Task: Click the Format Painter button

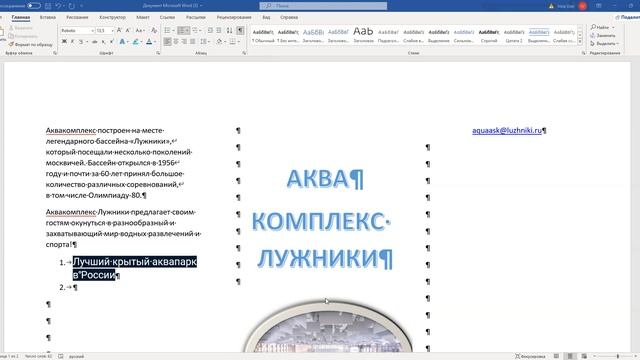Action: pos(31,44)
